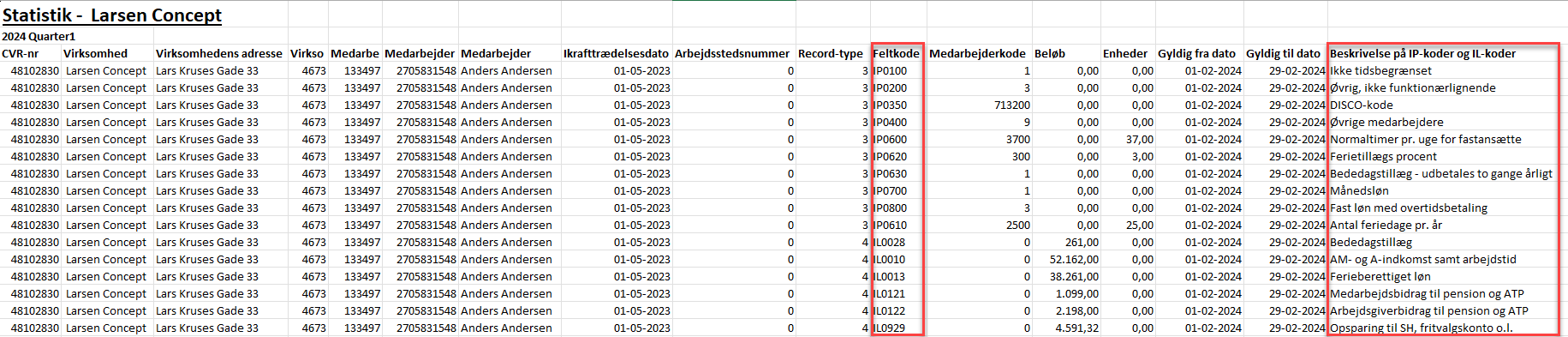Click the Gyldig til dato header
Image resolution: width=1568 pixels, height=337 pixels.
[1284, 53]
